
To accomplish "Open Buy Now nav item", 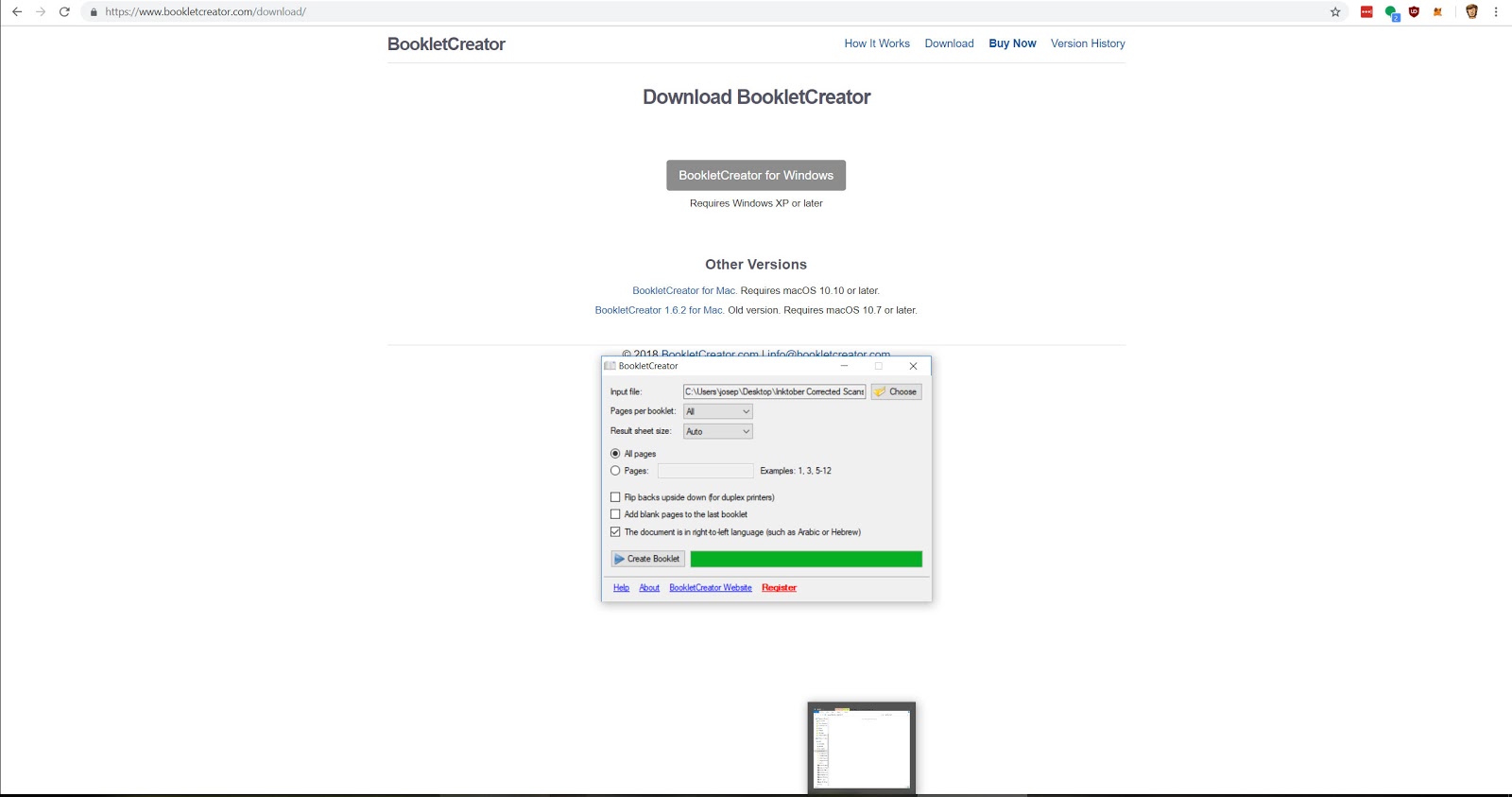I will point(1012,43).
